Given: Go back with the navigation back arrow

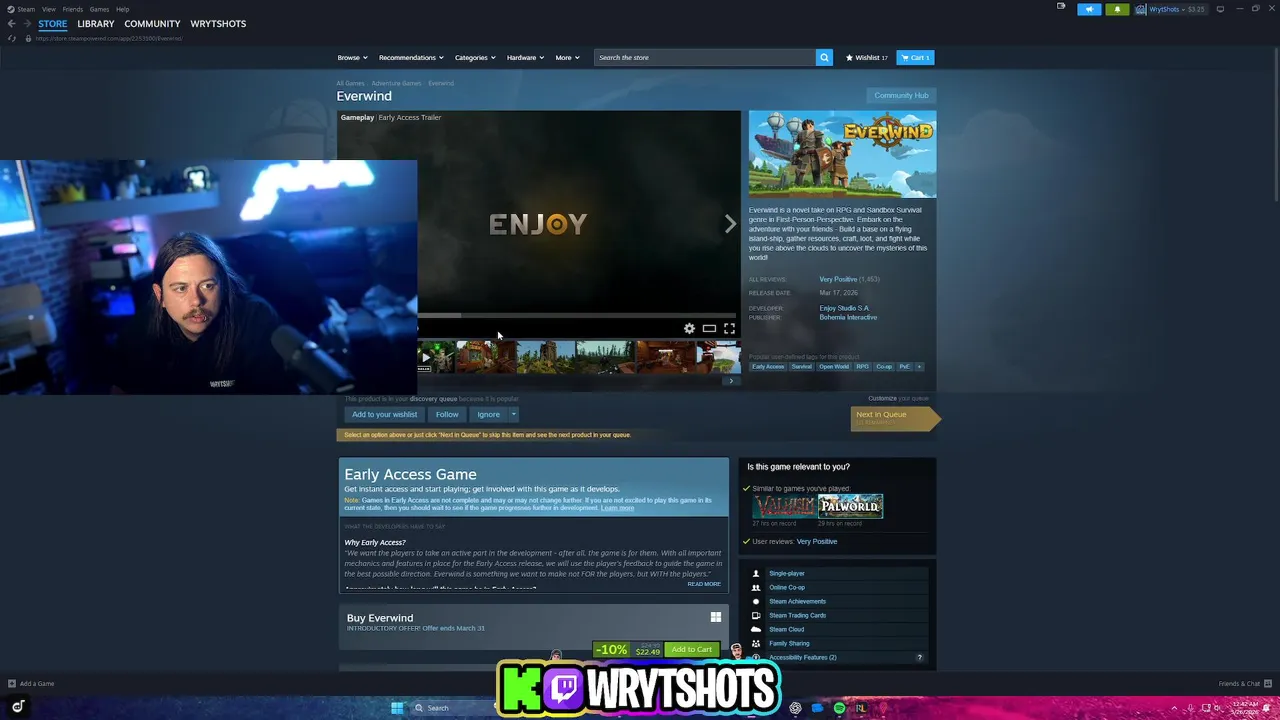Looking at the screenshot, I should (x=12, y=23).
